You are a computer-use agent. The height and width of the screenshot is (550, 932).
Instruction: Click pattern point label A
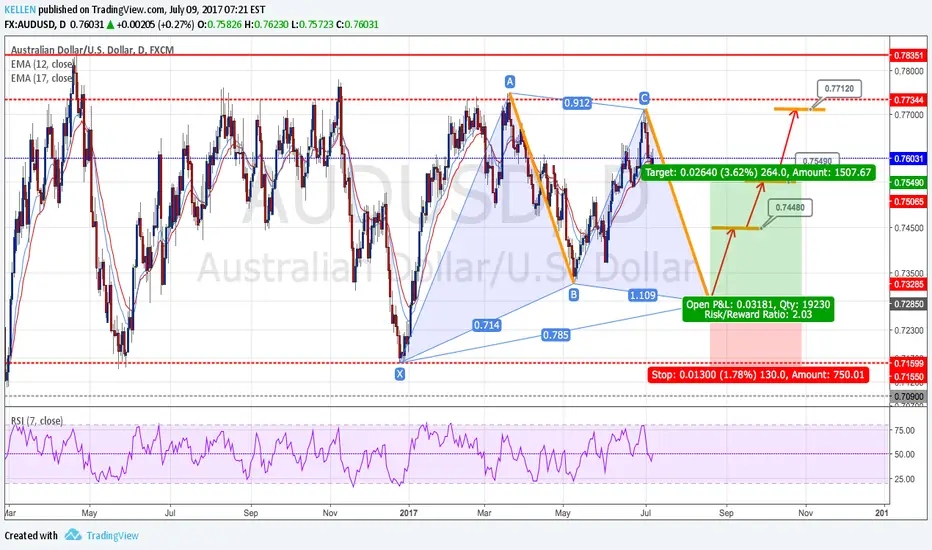[509, 81]
